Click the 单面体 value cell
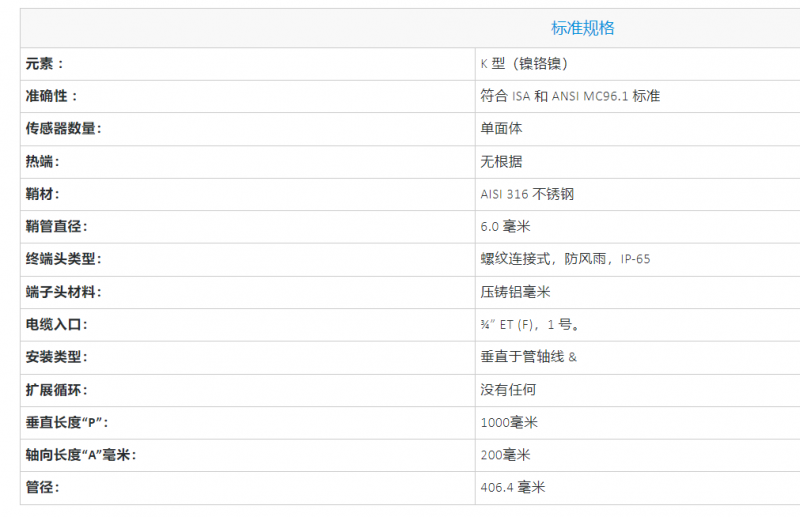 501,129
